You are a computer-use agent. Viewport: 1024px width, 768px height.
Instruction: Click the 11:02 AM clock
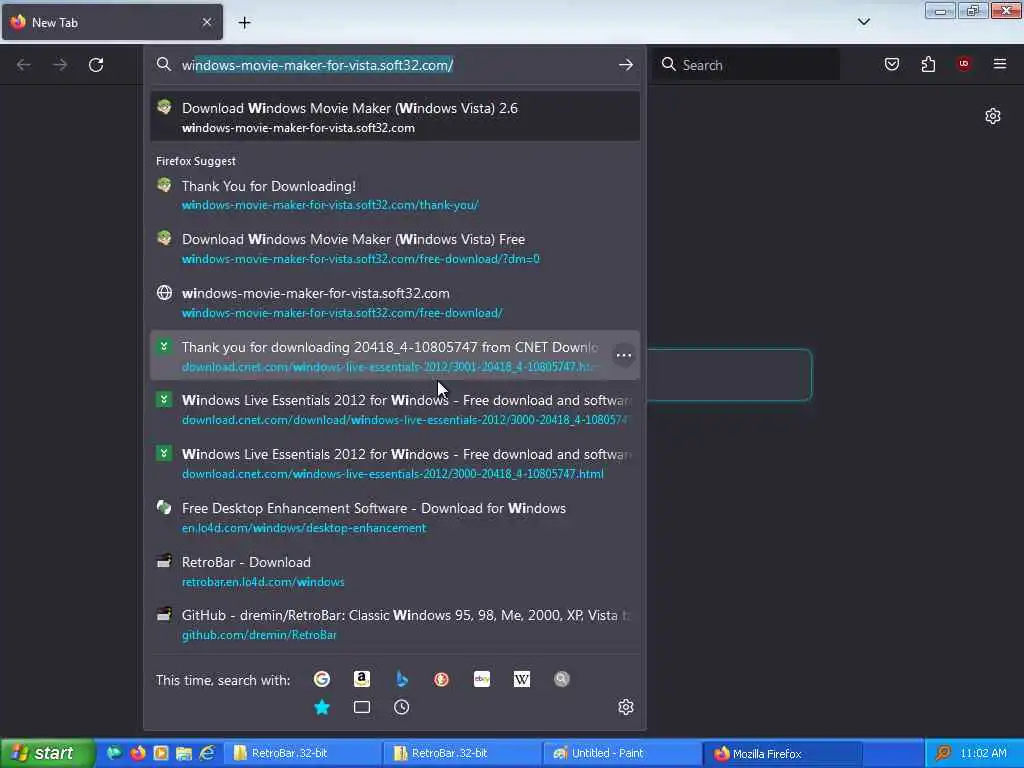[984, 753]
